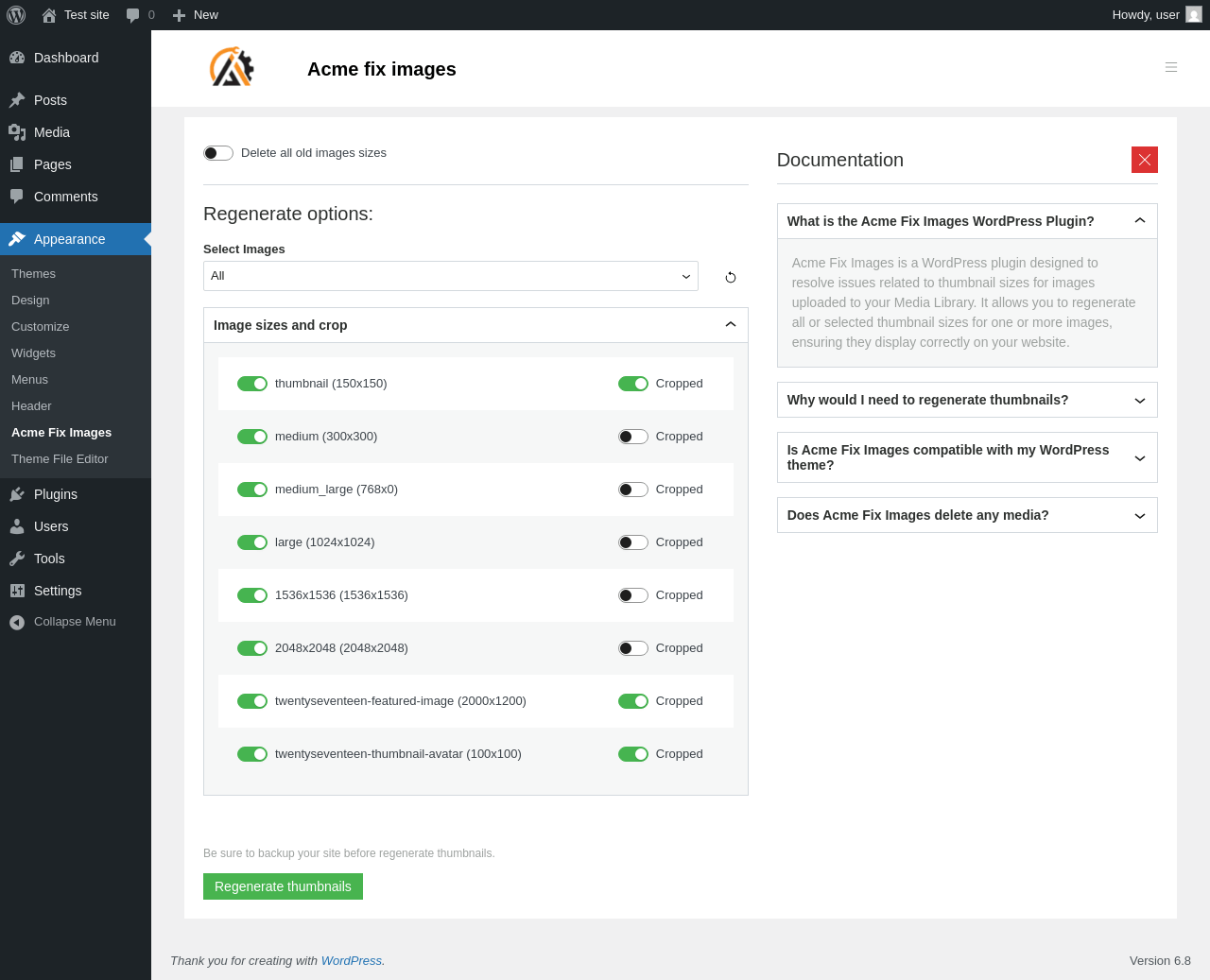This screenshot has height=980, width=1210.
Task: Click the Collapse Menu arrow icon
Action: point(17,622)
